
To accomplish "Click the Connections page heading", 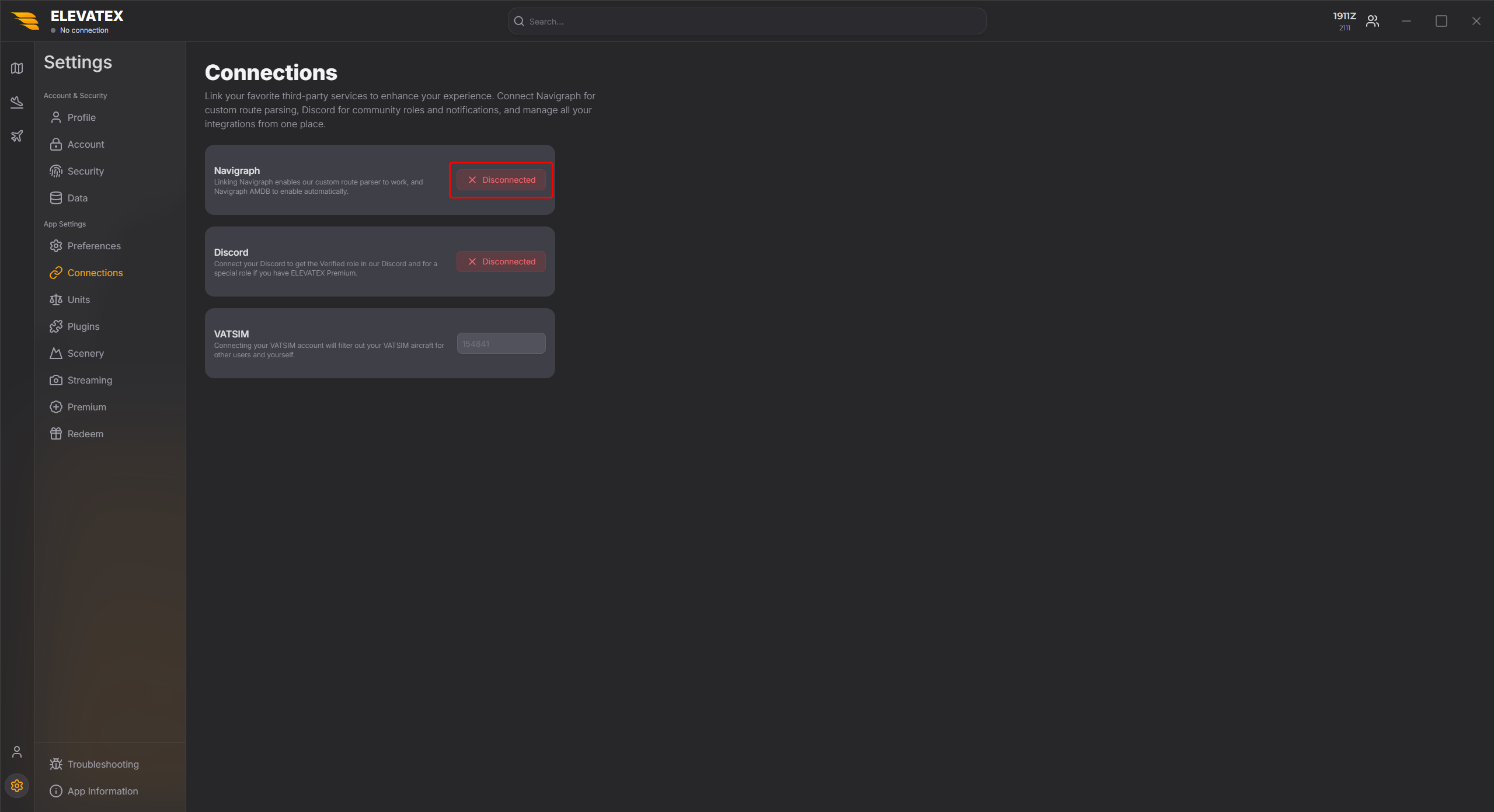I will pyautogui.click(x=271, y=72).
